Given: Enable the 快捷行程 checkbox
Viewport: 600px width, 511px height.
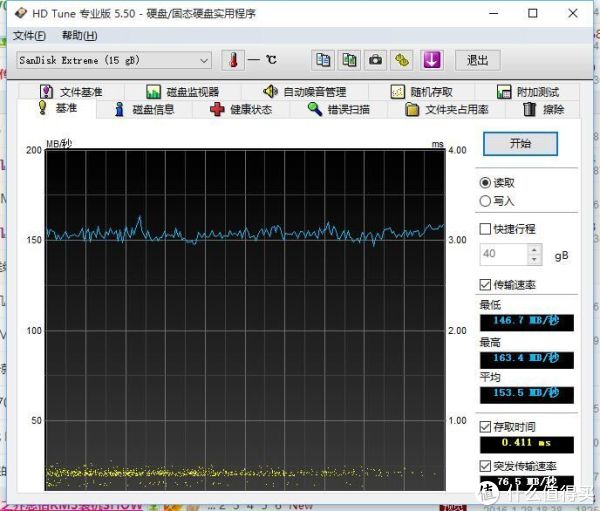Looking at the screenshot, I should coord(485,229).
